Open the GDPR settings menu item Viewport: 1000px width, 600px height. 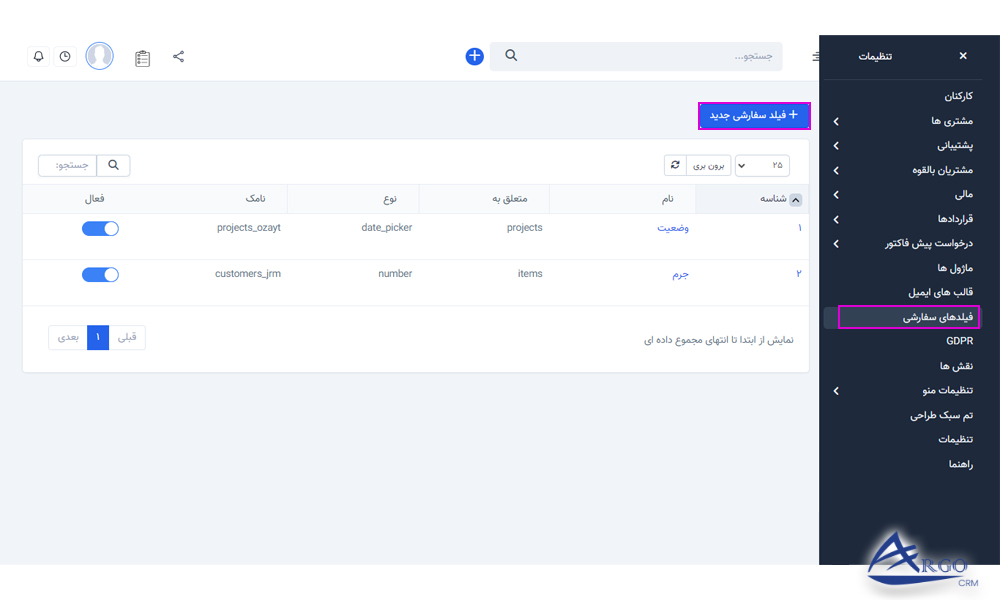958,341
